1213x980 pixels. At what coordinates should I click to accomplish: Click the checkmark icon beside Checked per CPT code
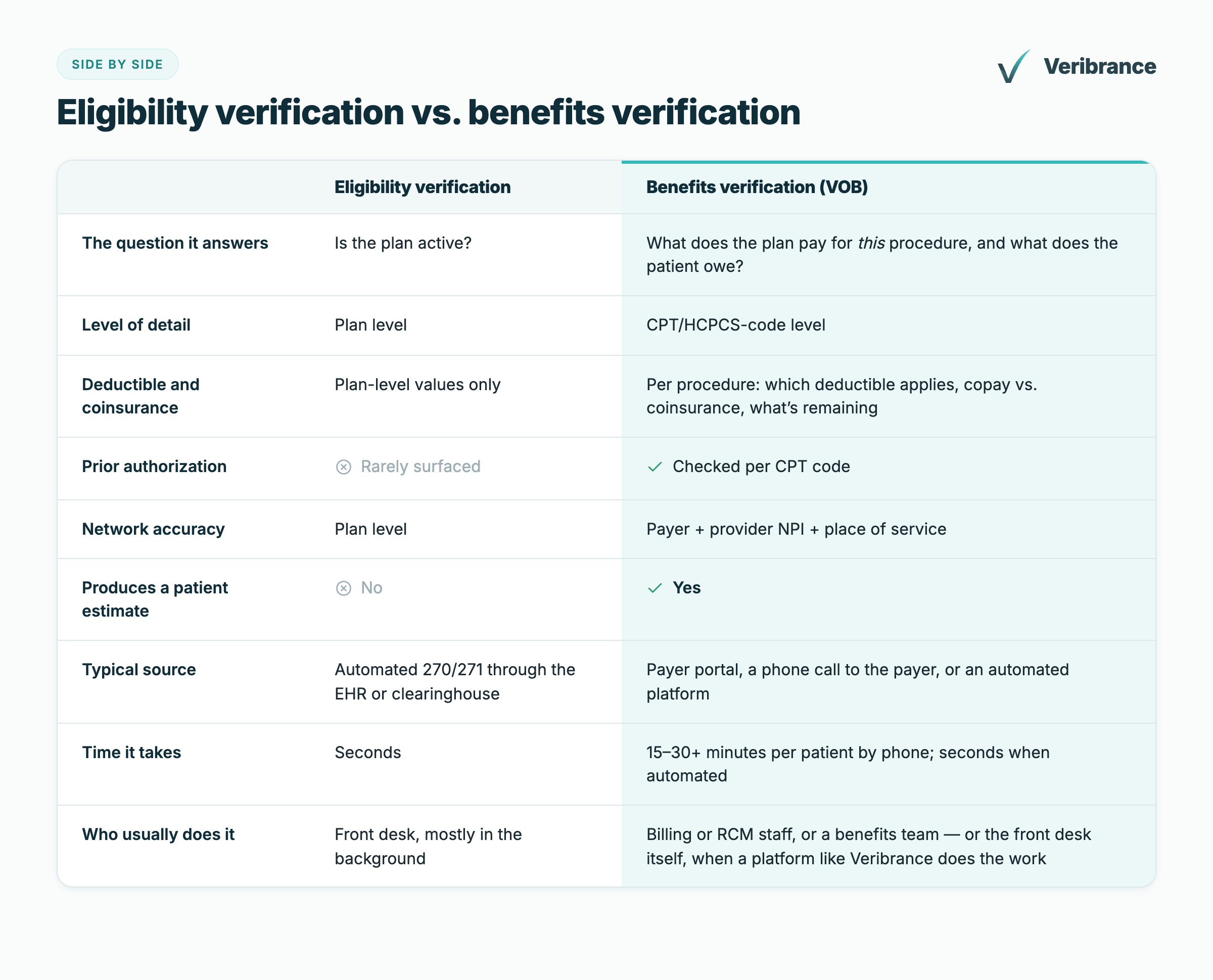[x=654, y=467]
